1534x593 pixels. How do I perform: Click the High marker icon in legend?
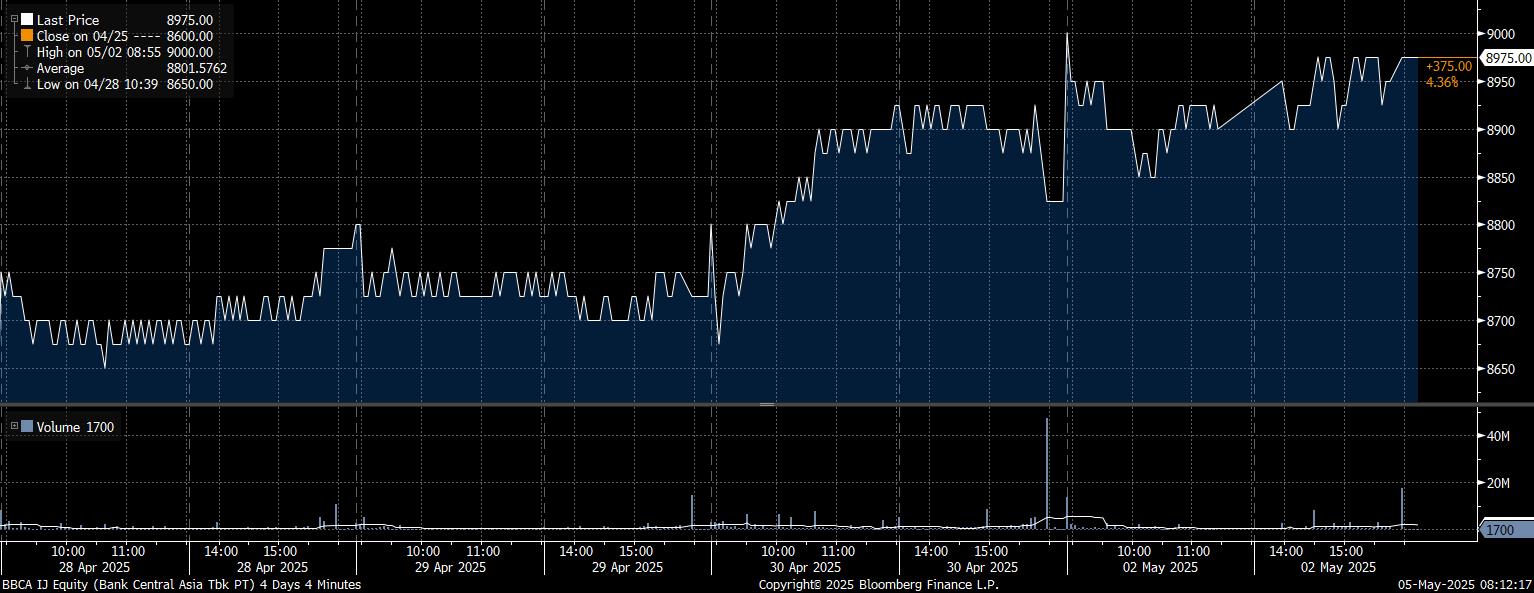coord(27,52)
